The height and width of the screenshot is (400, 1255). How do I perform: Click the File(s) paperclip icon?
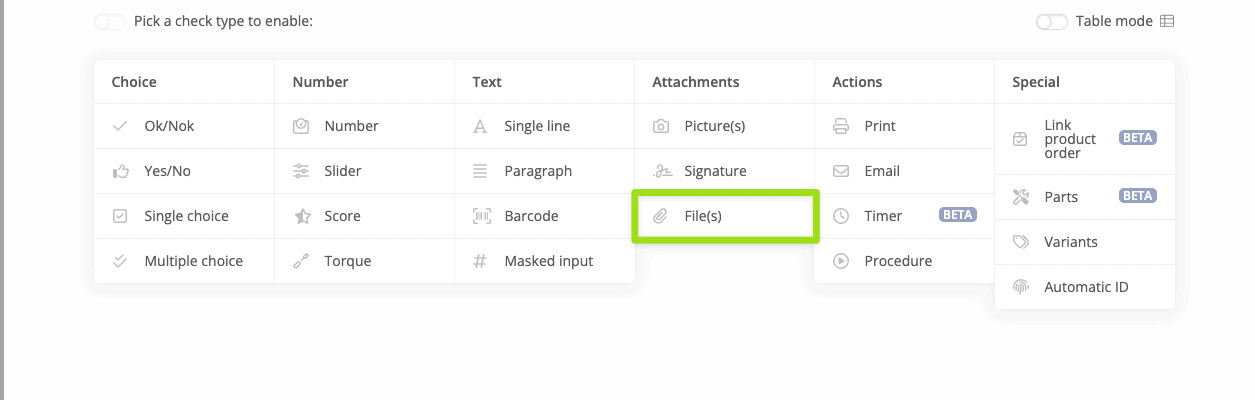click(661, 216)
